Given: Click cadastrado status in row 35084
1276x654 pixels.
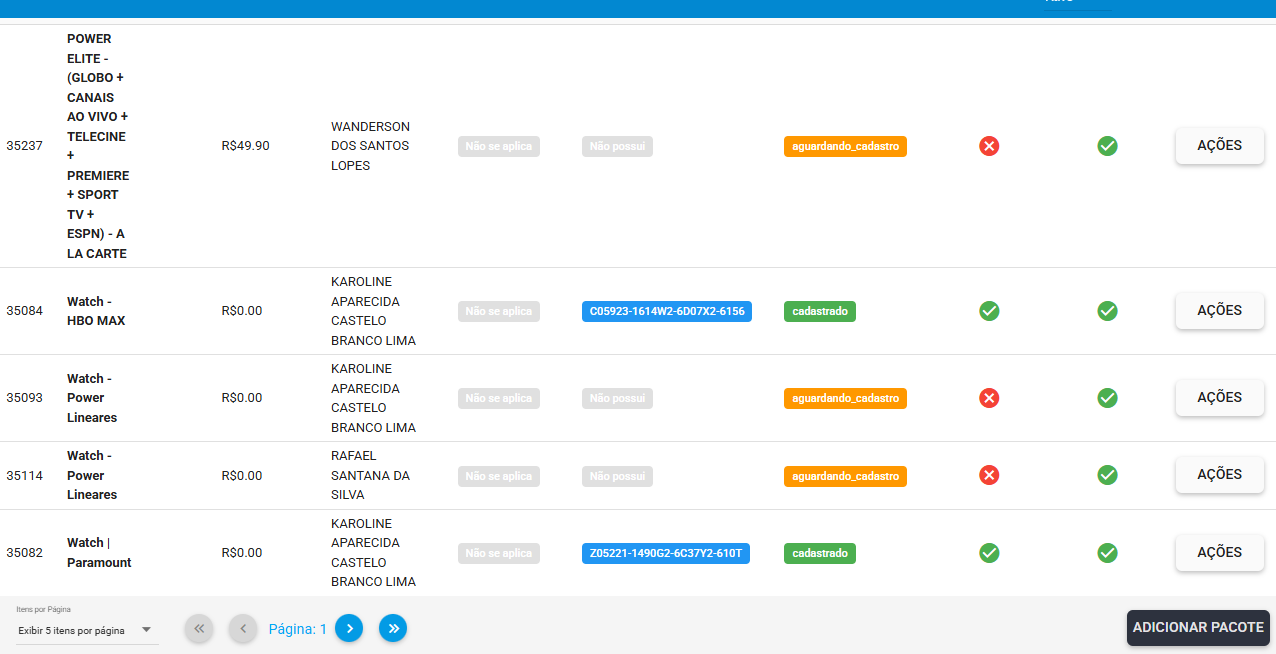Looking at the screenshot, I should coord(820,311).
